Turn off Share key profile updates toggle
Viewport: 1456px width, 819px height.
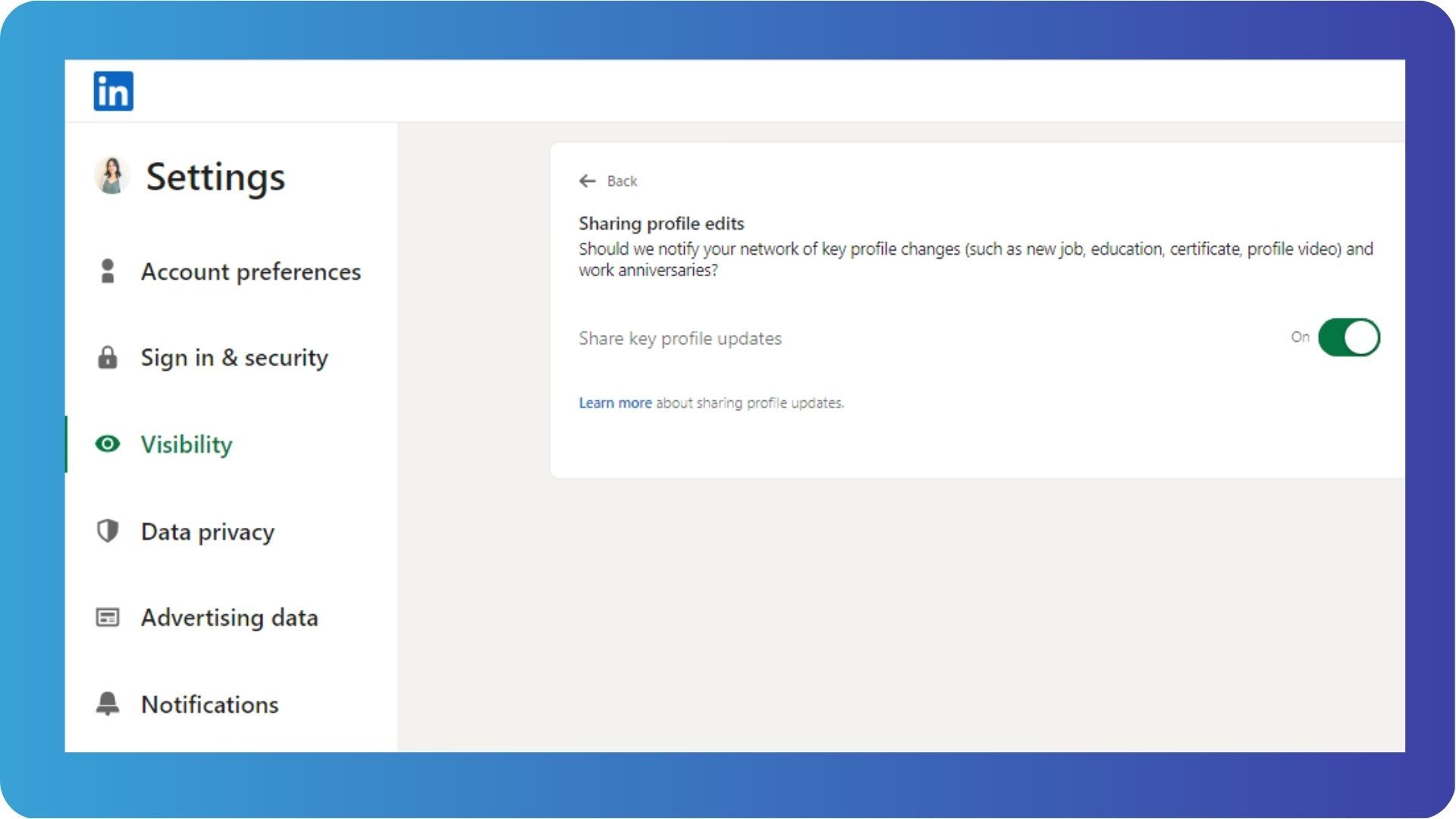[1348, 337]
